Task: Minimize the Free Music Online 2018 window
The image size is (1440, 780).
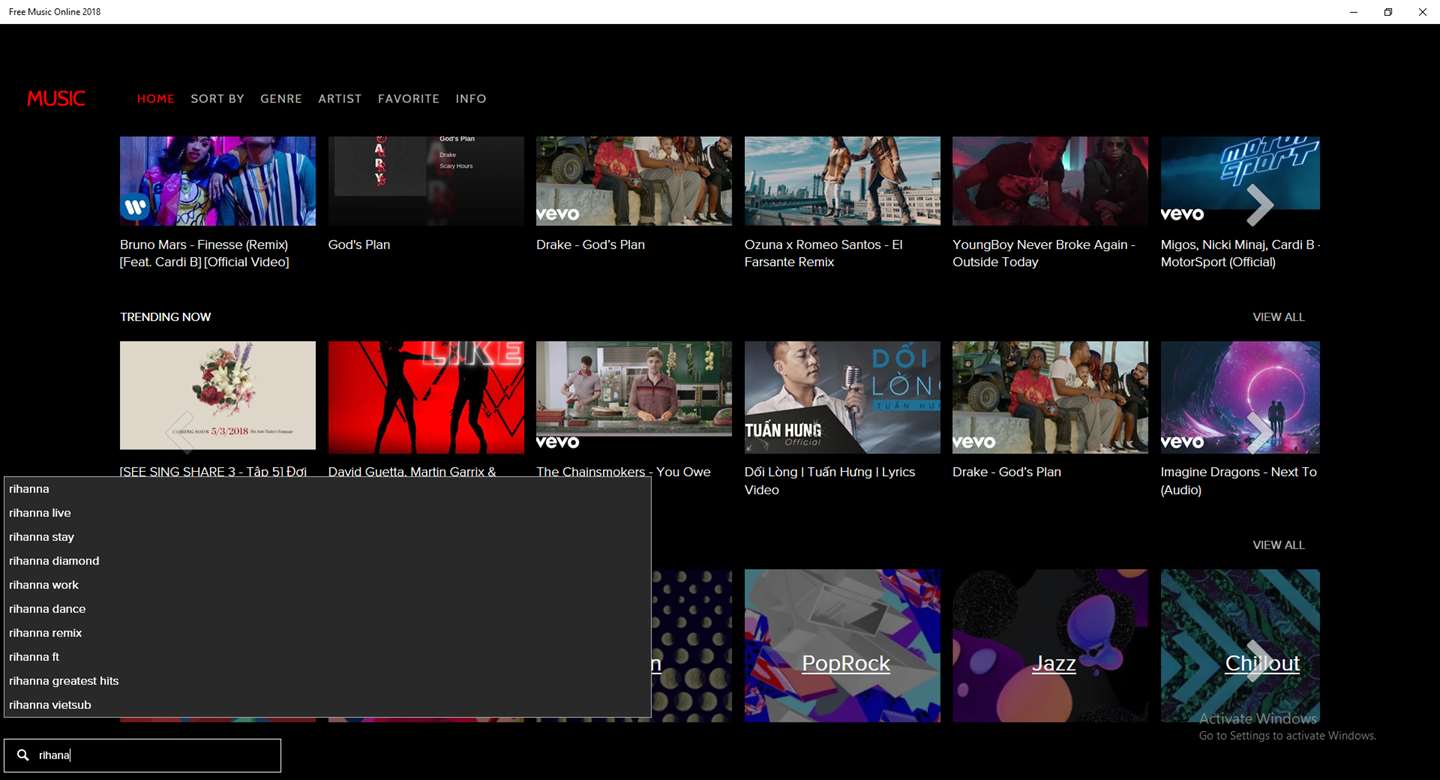Action: [x=1354, y=12]
